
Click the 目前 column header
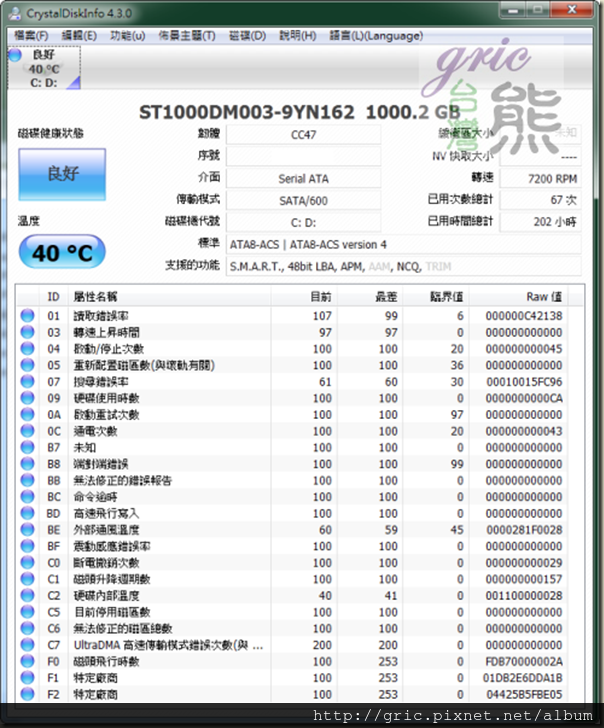tap(304, 297)
